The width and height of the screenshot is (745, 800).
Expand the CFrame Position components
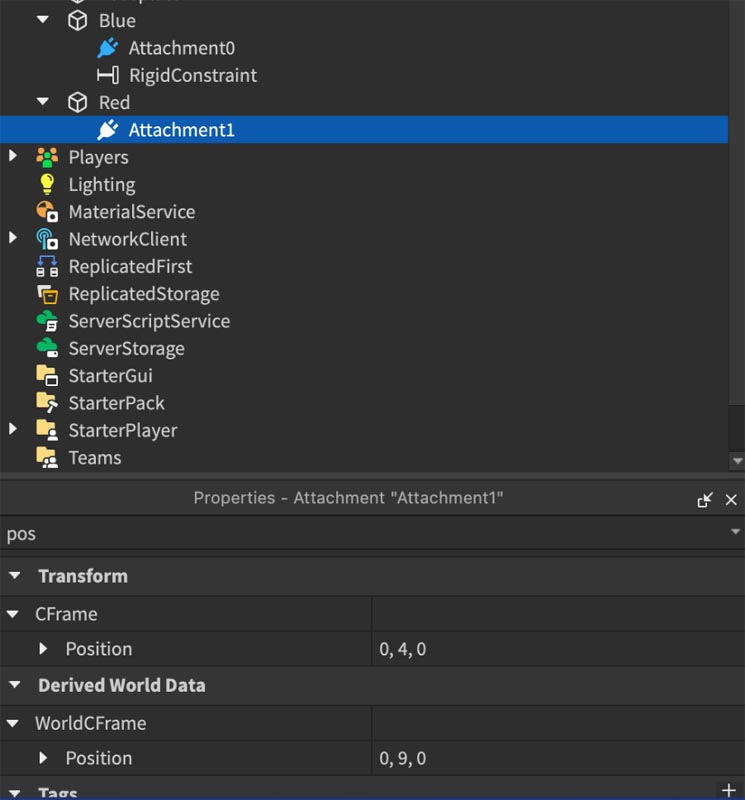[43, 648]
